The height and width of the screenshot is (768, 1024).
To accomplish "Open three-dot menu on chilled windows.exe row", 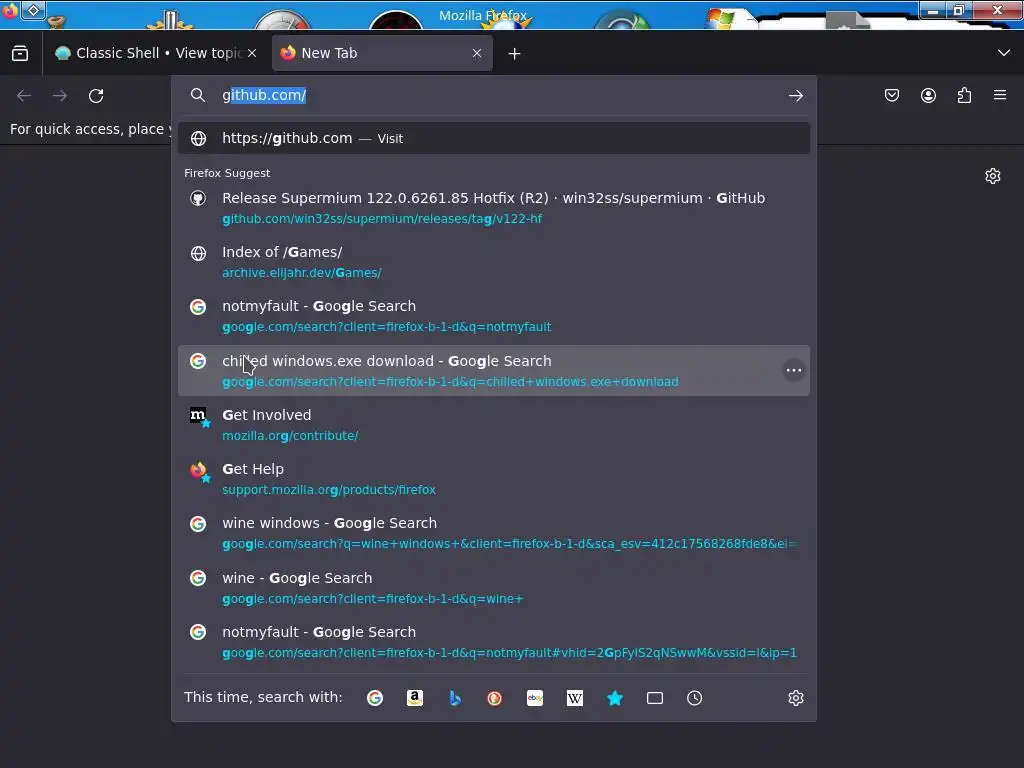I will coord(793,370).
